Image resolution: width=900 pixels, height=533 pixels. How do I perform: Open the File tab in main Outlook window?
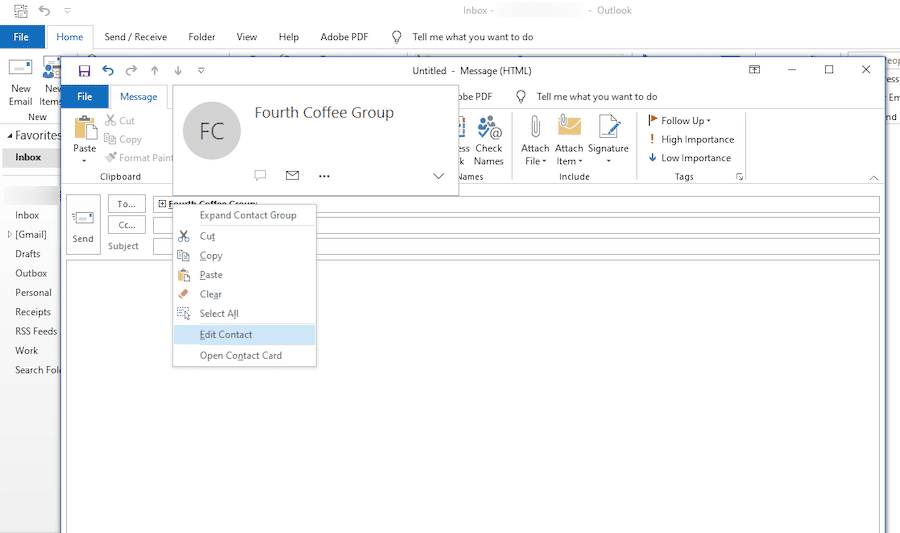pyautogui.click(x=22, y=37)
